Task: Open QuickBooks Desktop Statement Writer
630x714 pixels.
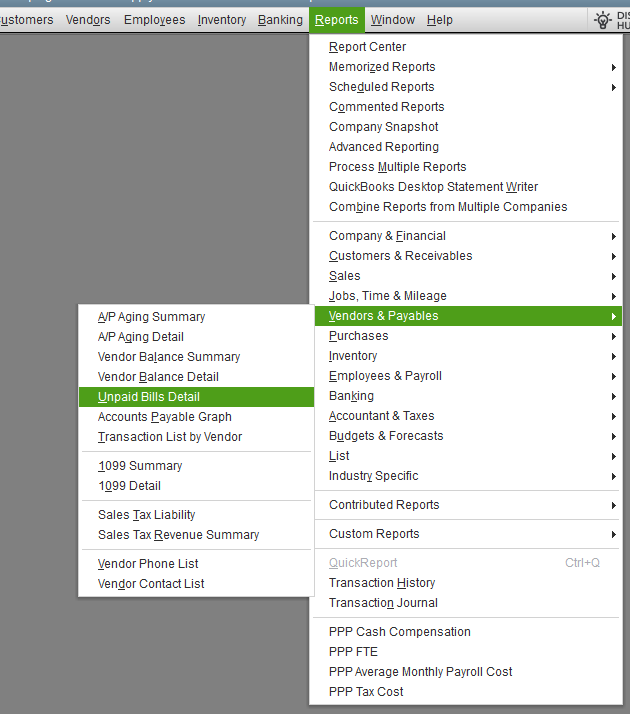Action: point(466,187)
